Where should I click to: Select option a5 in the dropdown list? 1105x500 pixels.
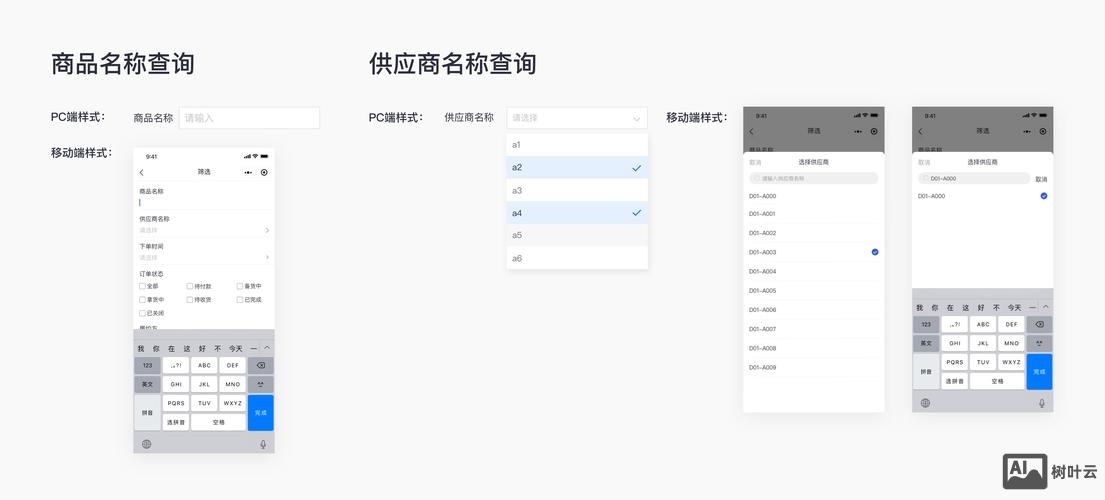coord(576,235)
